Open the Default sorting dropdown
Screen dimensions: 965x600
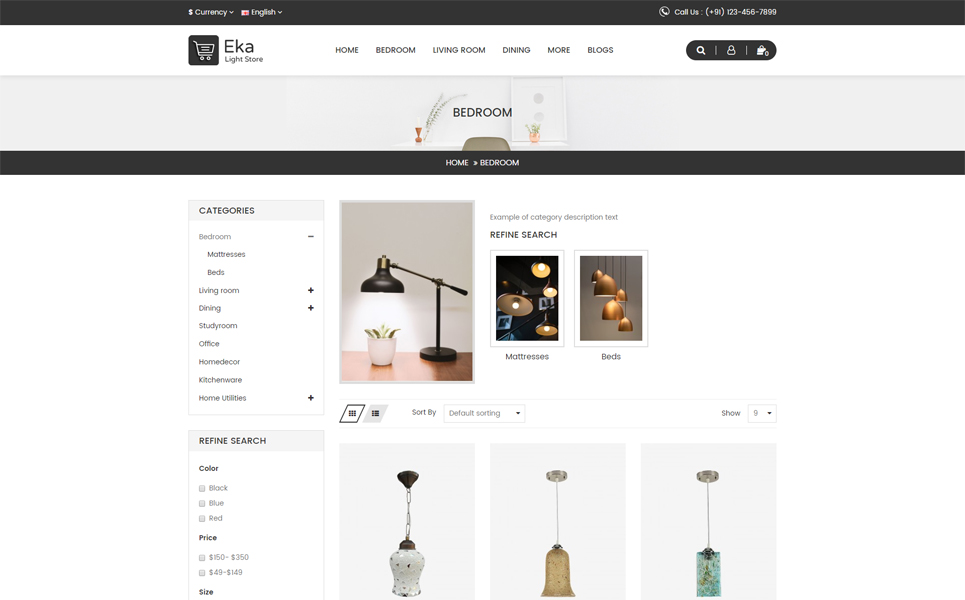click(484, 414)
